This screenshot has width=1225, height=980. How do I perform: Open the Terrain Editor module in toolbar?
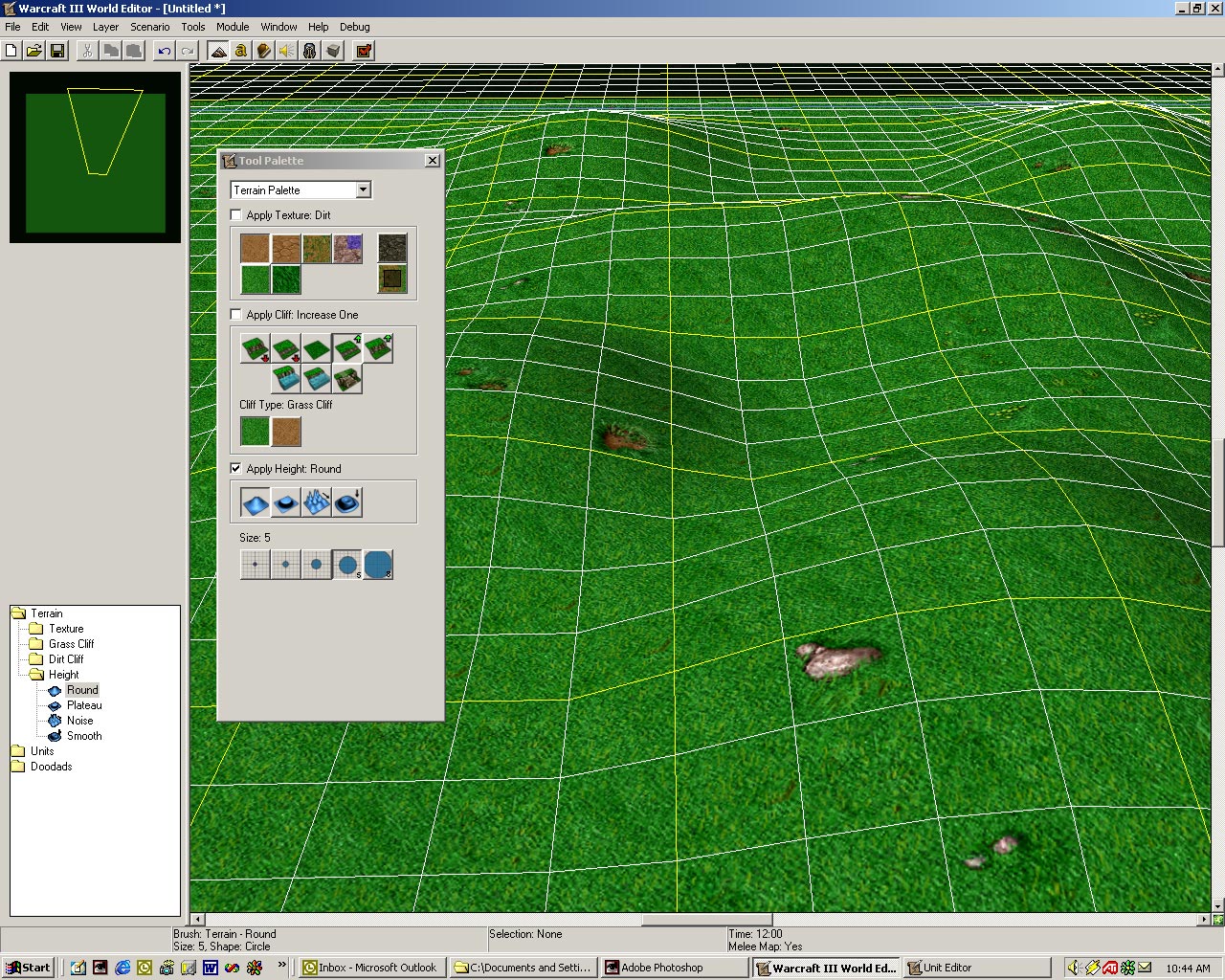(218, 51)
